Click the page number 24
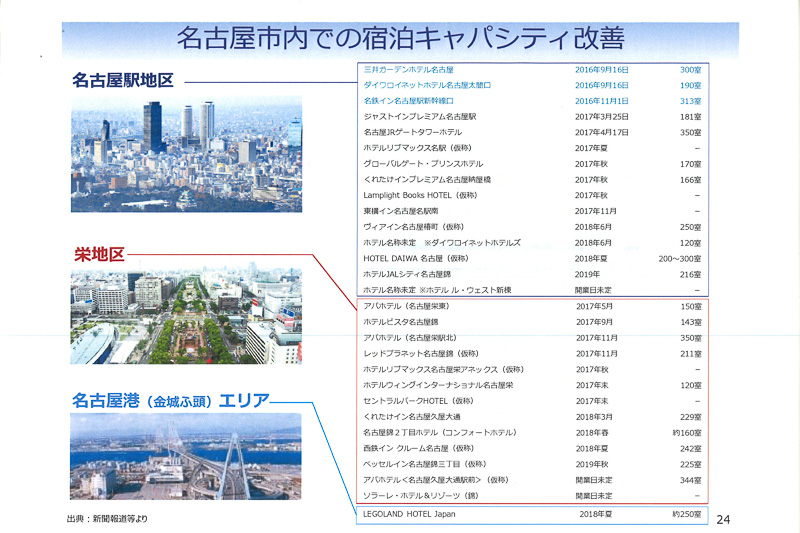This screenshot has width=800, height=533. pyautogui.click(x=723, y=520)
